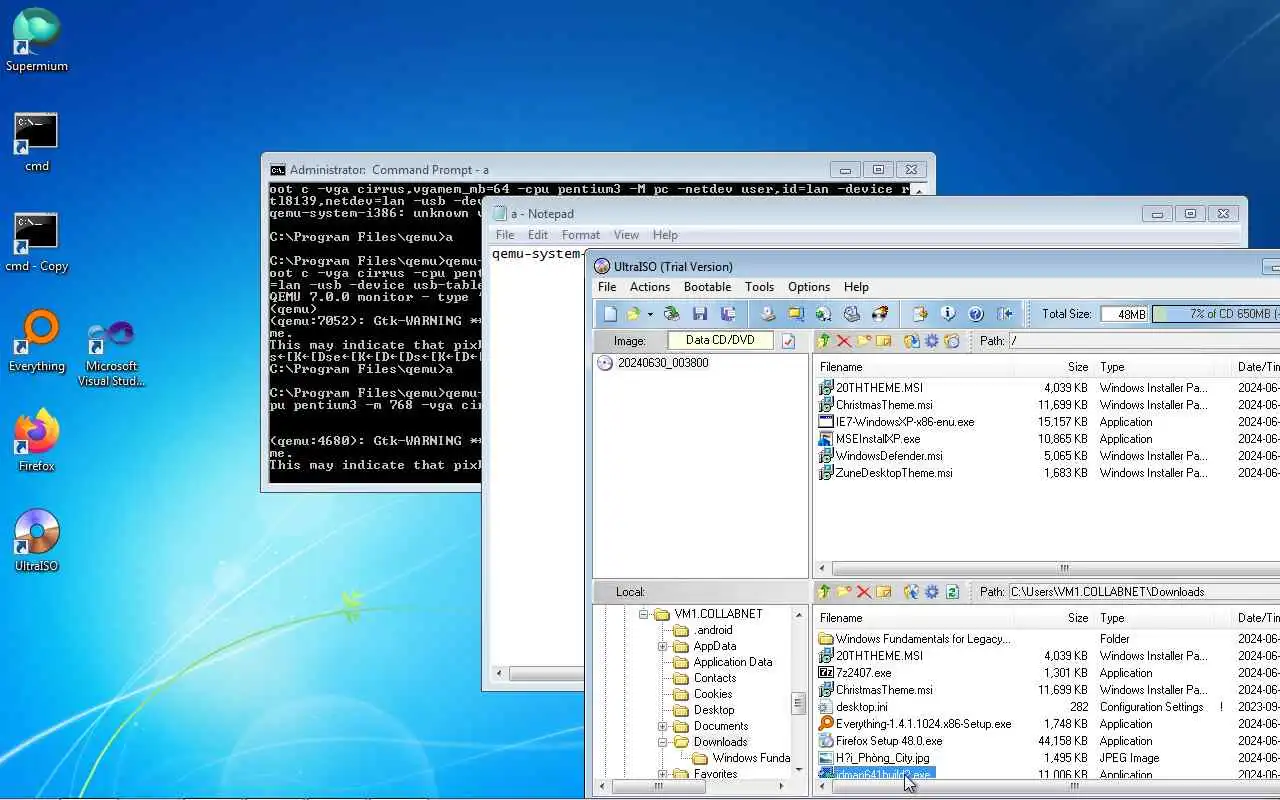Click the blue info properties icon
1280x800 pixels.
click(x=948, y=314)
